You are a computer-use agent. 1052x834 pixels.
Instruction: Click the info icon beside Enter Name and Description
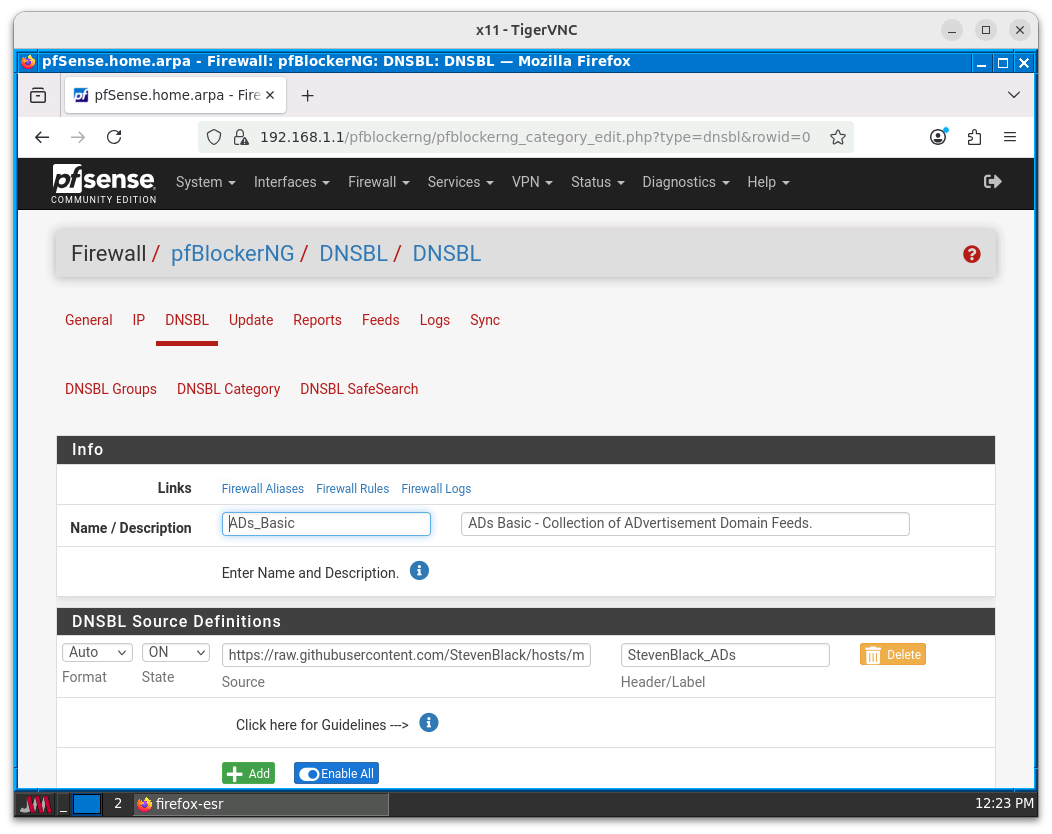[419, 571]
